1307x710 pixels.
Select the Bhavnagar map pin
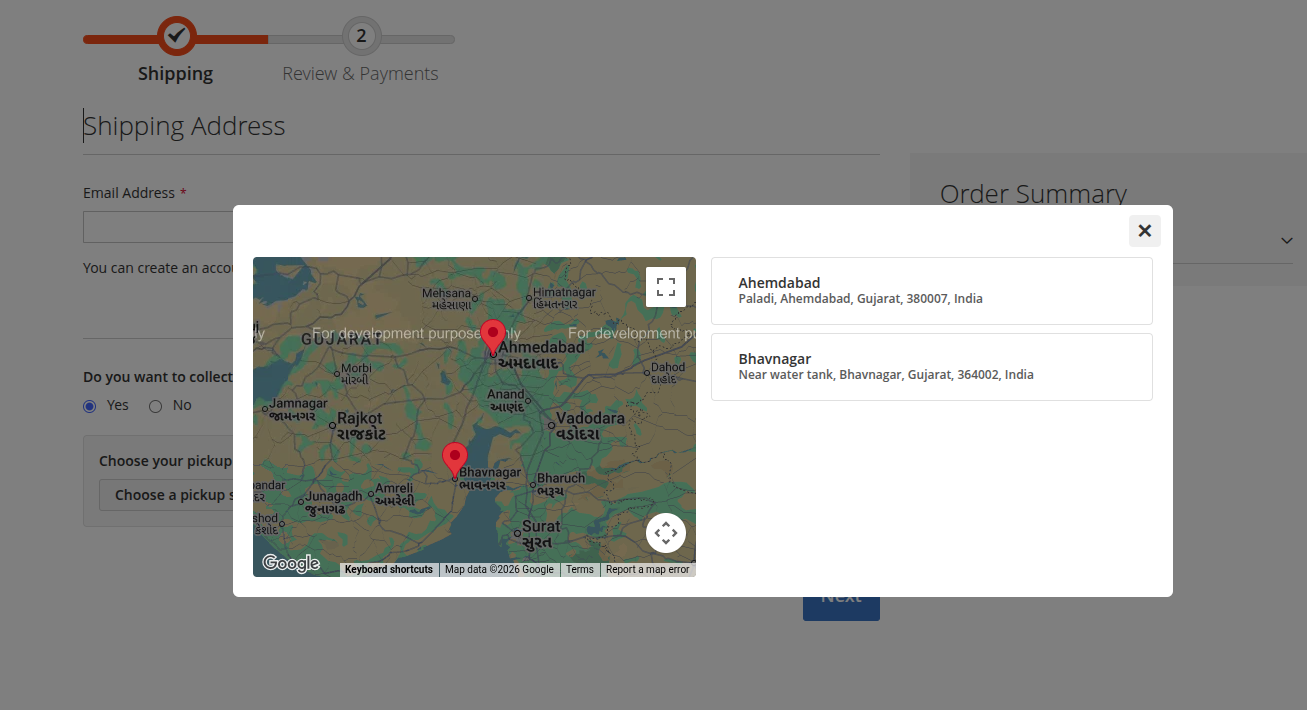455,460
